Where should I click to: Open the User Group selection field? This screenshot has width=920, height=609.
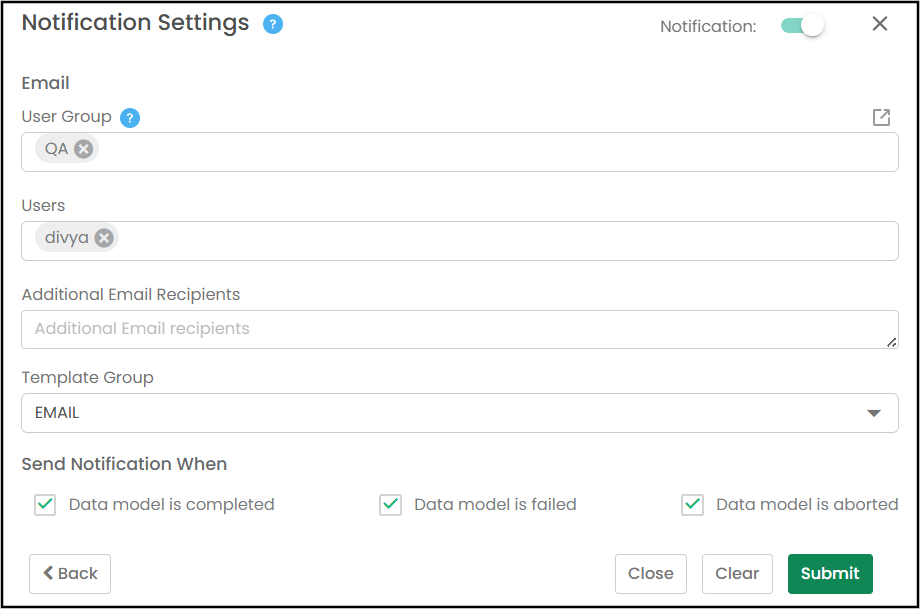pos(460,152)
